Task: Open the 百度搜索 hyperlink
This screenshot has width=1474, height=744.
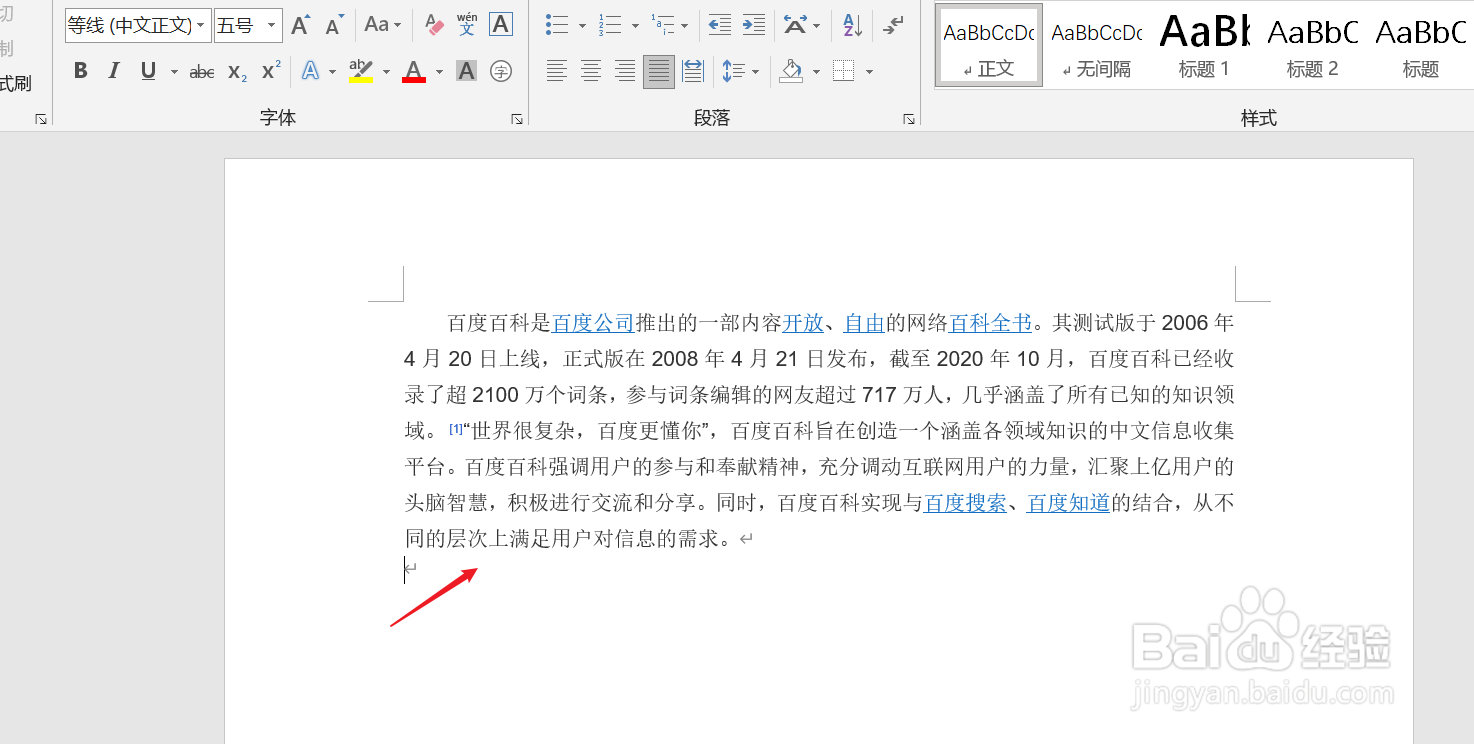Action: pyautogui.click(x=965, y=503)
